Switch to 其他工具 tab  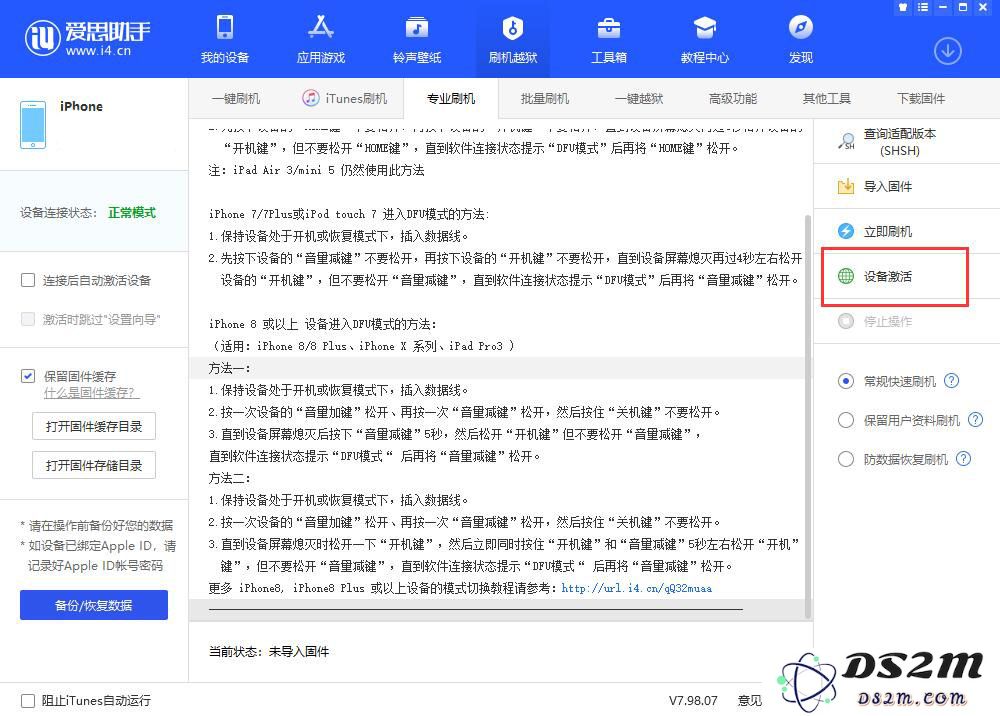tap(827, 99)
